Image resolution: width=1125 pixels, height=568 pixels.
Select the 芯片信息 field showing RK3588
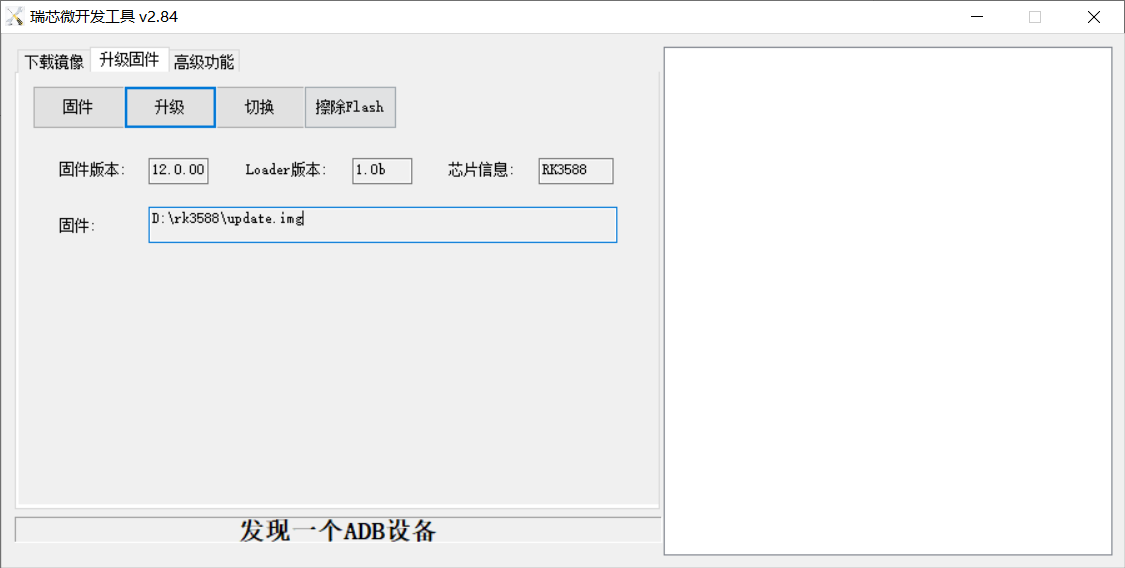576,171
